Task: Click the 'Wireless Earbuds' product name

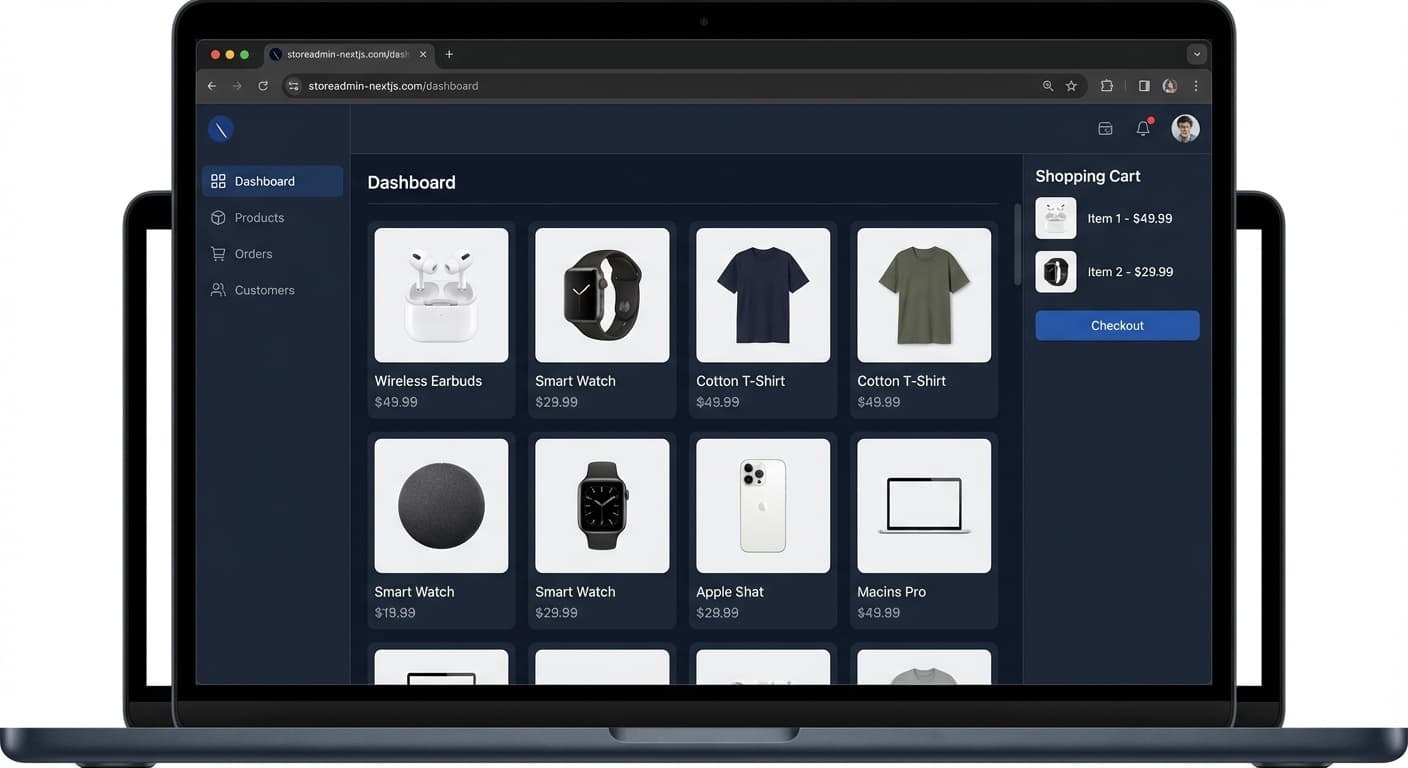Action: click(428, 381)
